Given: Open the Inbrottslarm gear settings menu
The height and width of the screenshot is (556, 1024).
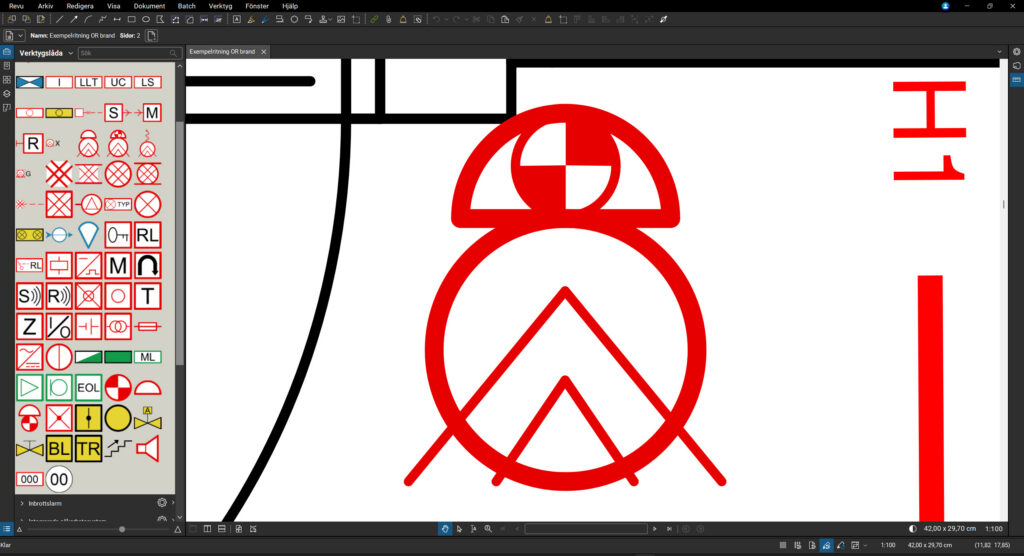Looking at the screenshot, I should coord(161,502).
